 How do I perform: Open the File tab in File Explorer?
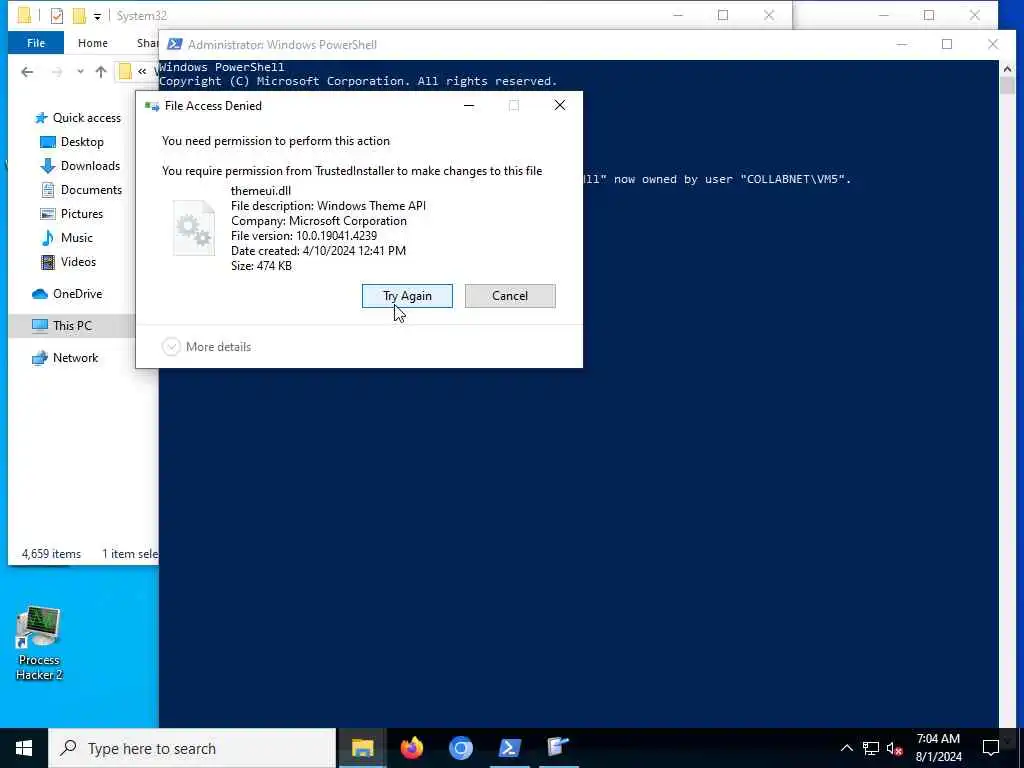36,43
